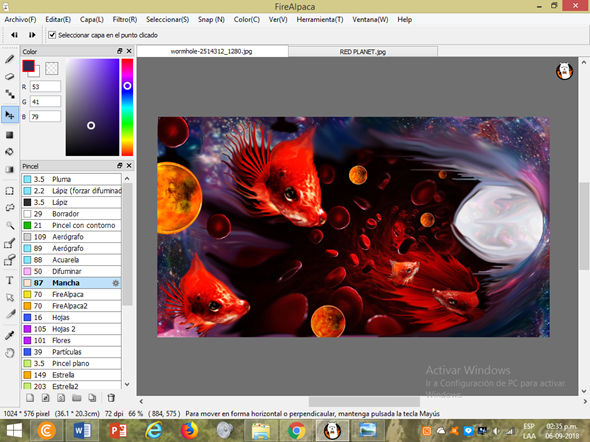Select the Borrador brush

click(x=71, y=214)
